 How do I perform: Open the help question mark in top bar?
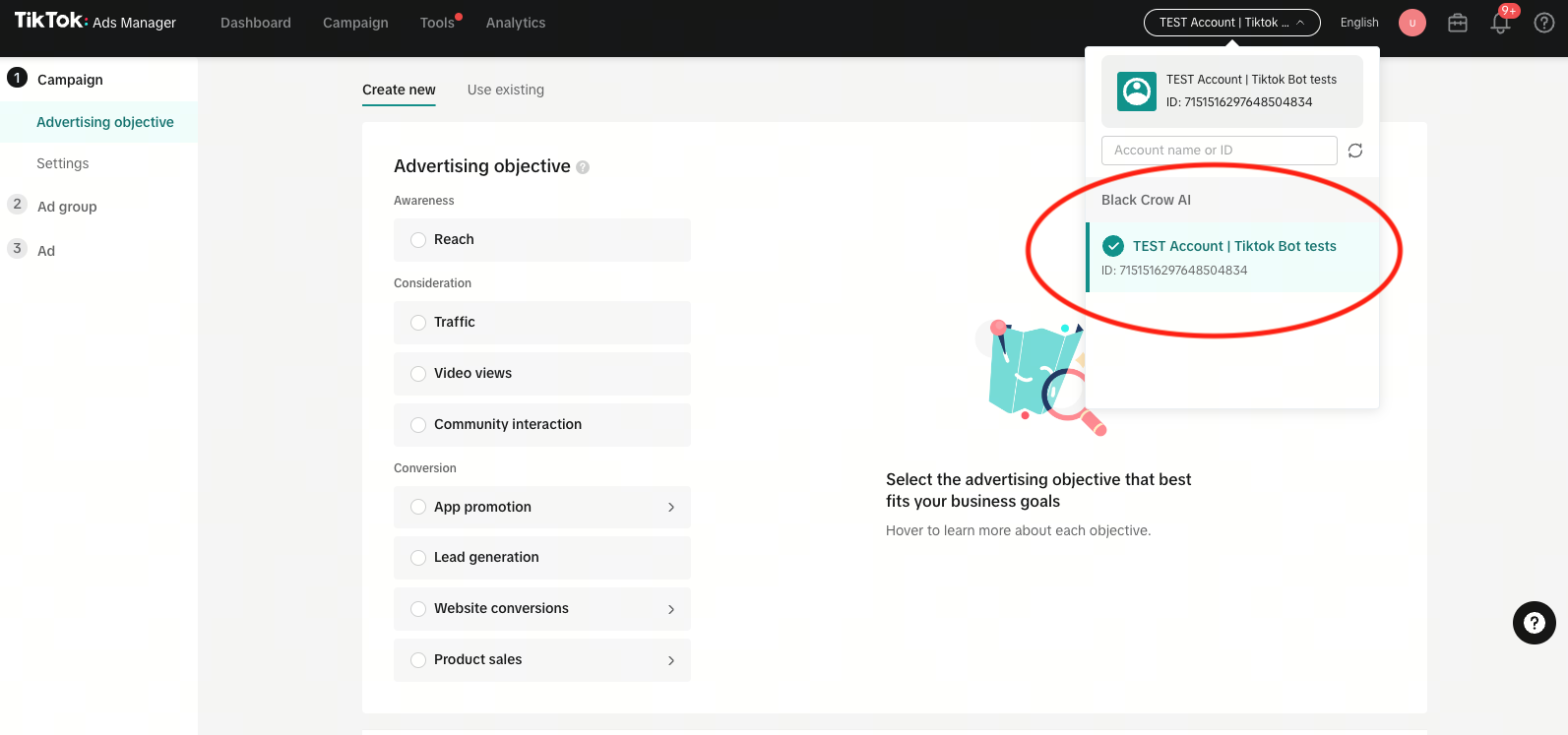[1544, 23]
